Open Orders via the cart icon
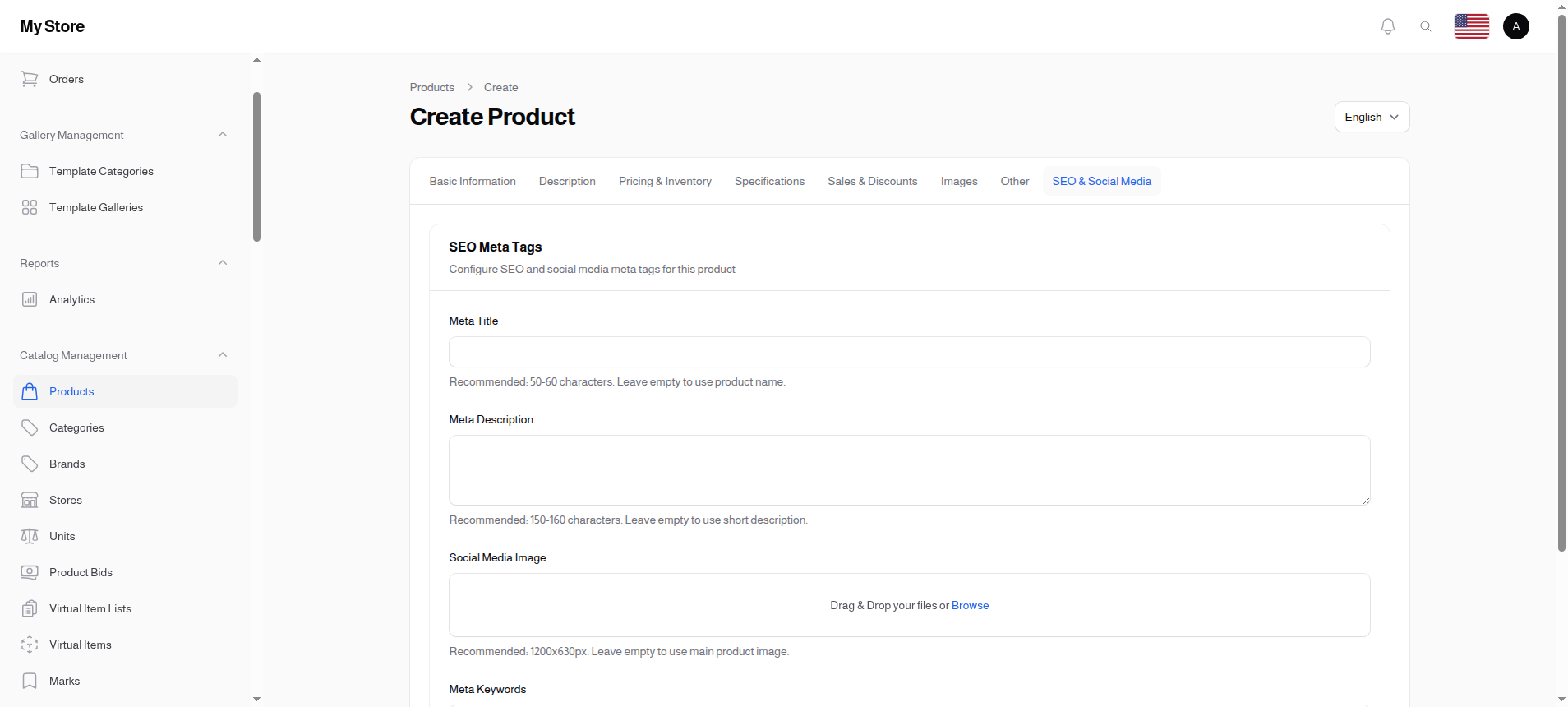Image resolution: width=1568 pixels, height=707 pixels. 30,79
